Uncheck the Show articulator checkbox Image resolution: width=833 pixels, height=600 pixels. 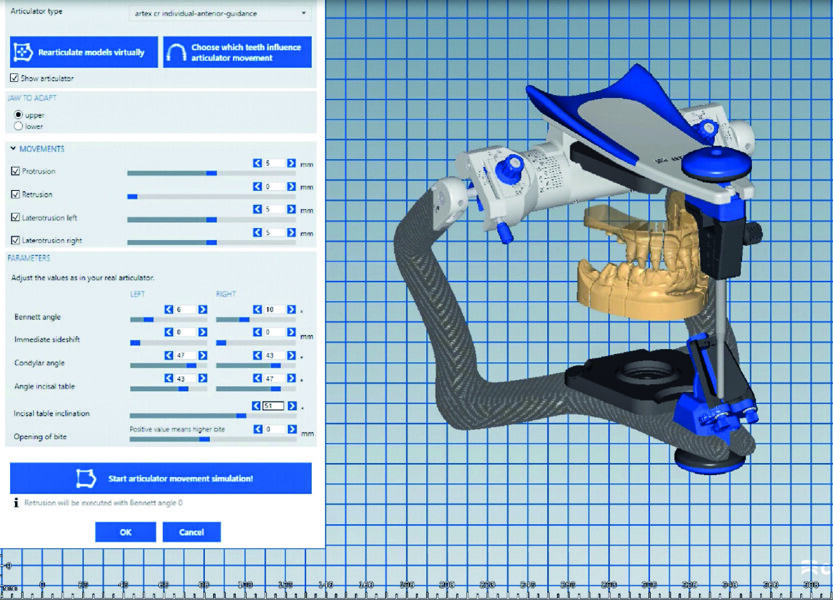pyautogui.click(x=14, y=78)
